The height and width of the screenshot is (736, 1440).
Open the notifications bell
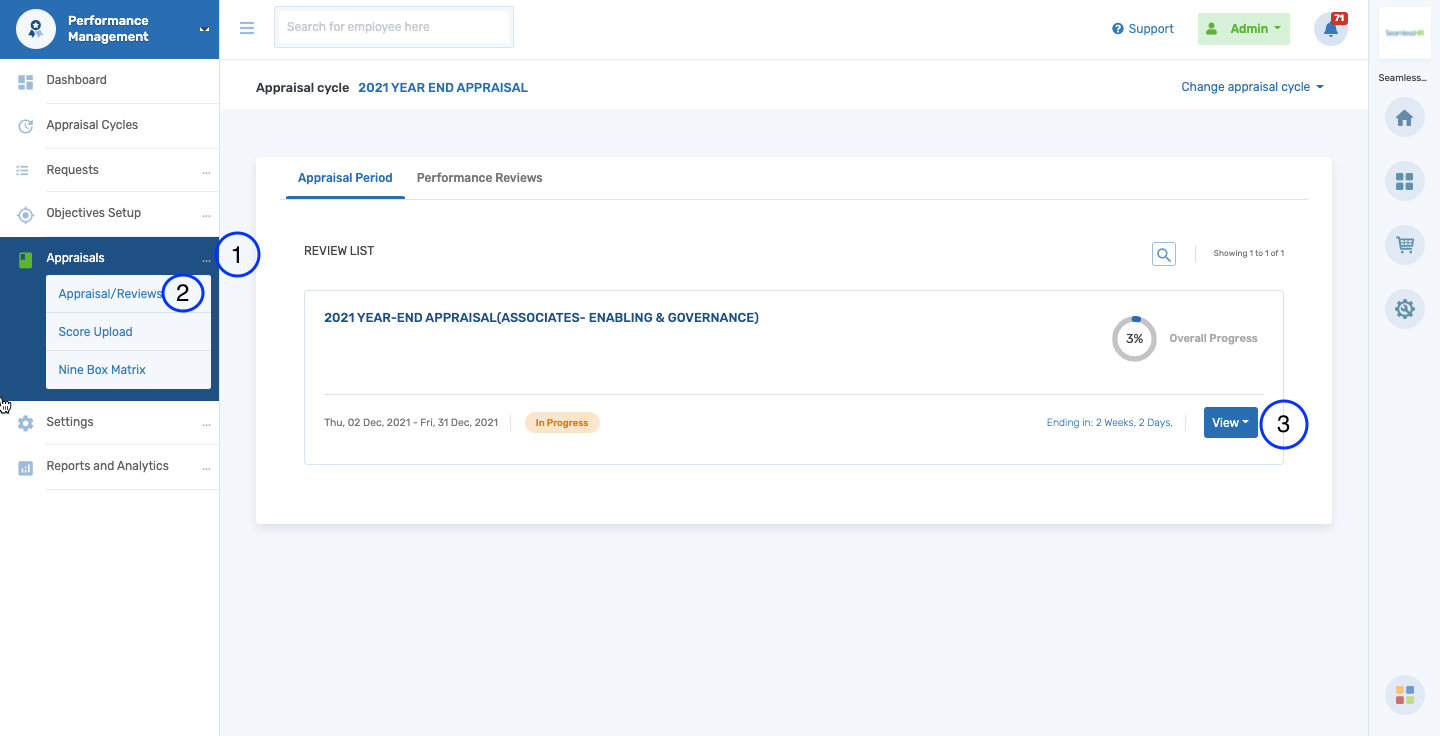[1330, 29]
